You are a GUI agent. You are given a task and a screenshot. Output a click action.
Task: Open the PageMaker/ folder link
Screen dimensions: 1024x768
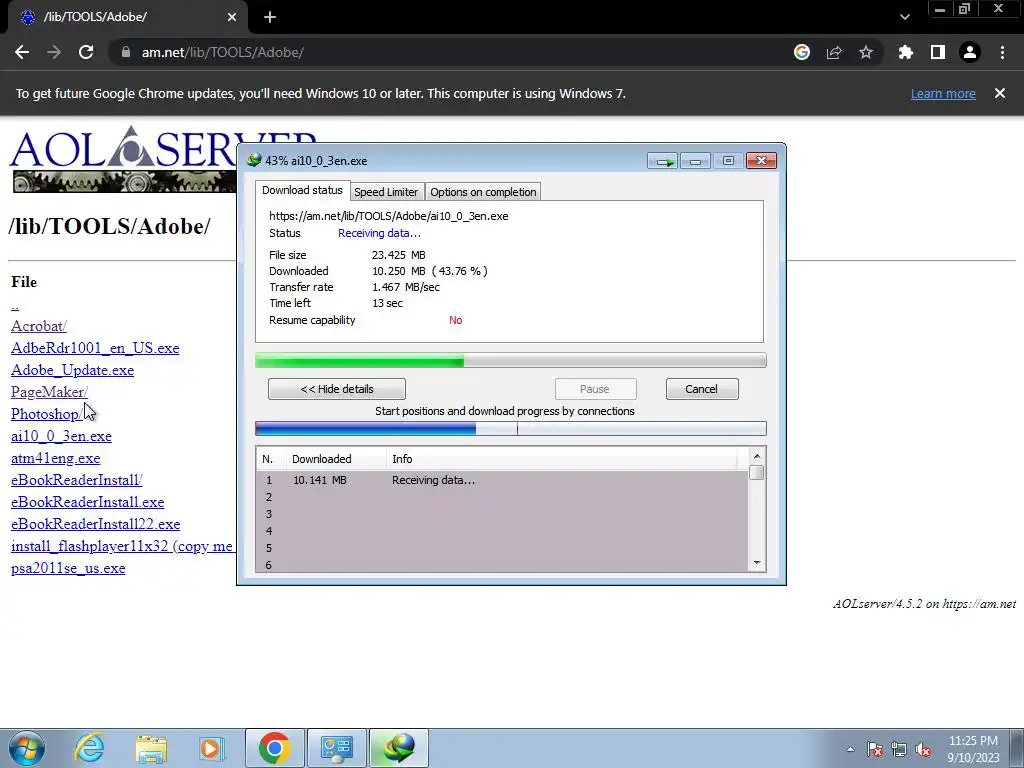click(x=49, y=392)
